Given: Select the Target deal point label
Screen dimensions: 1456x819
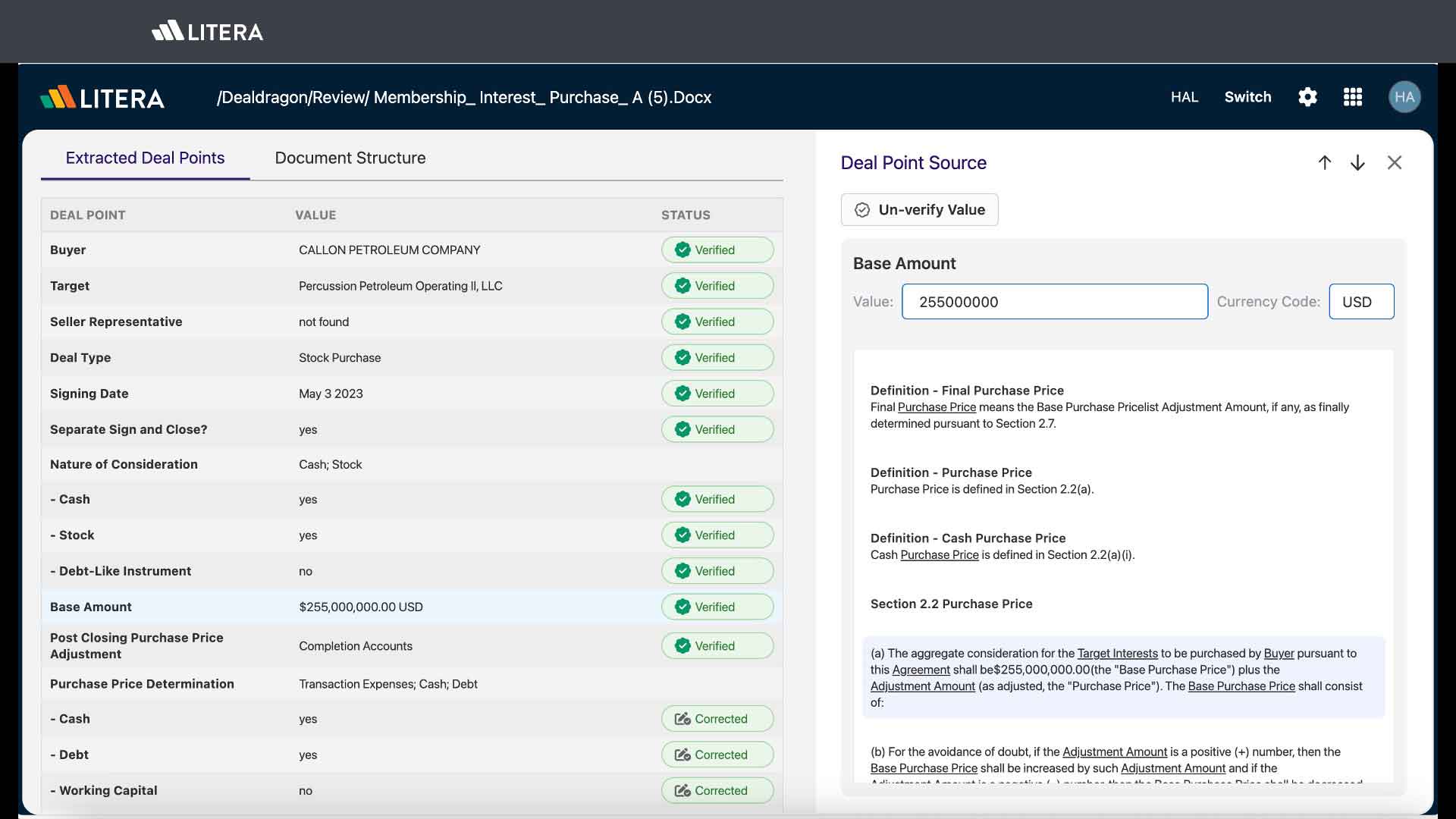Looking at the screenshot, I should [x=70, y=286].
